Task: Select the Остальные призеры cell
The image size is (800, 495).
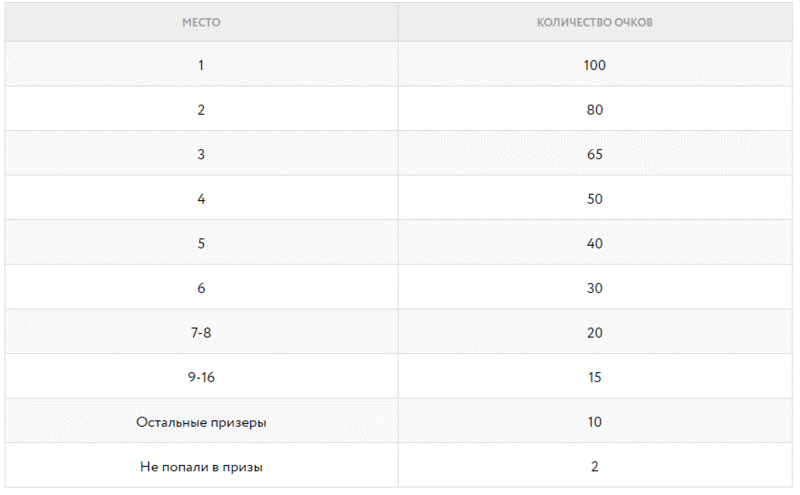Action: click(x=201, y=422)
